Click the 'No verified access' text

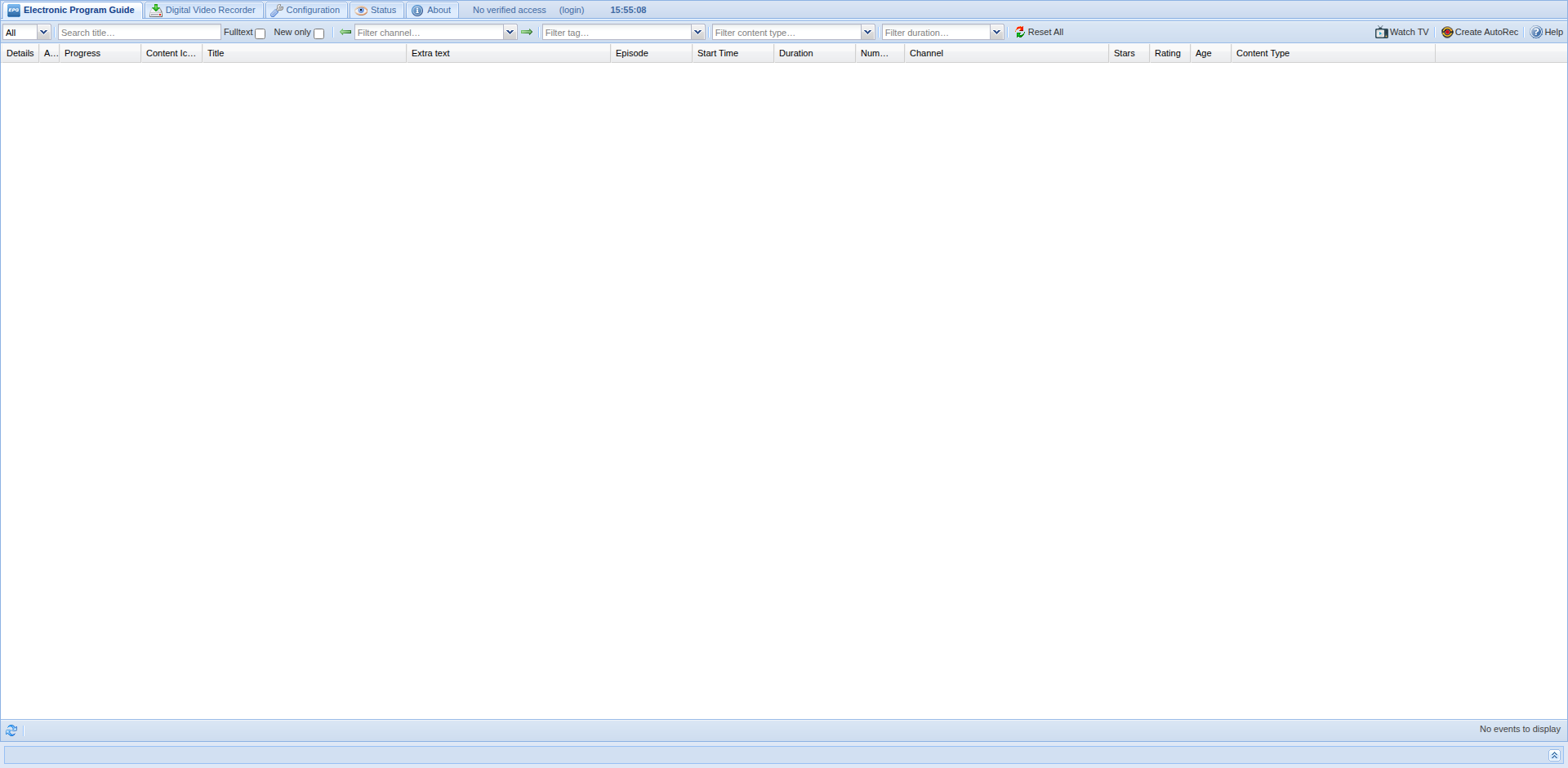coord(510,10)
